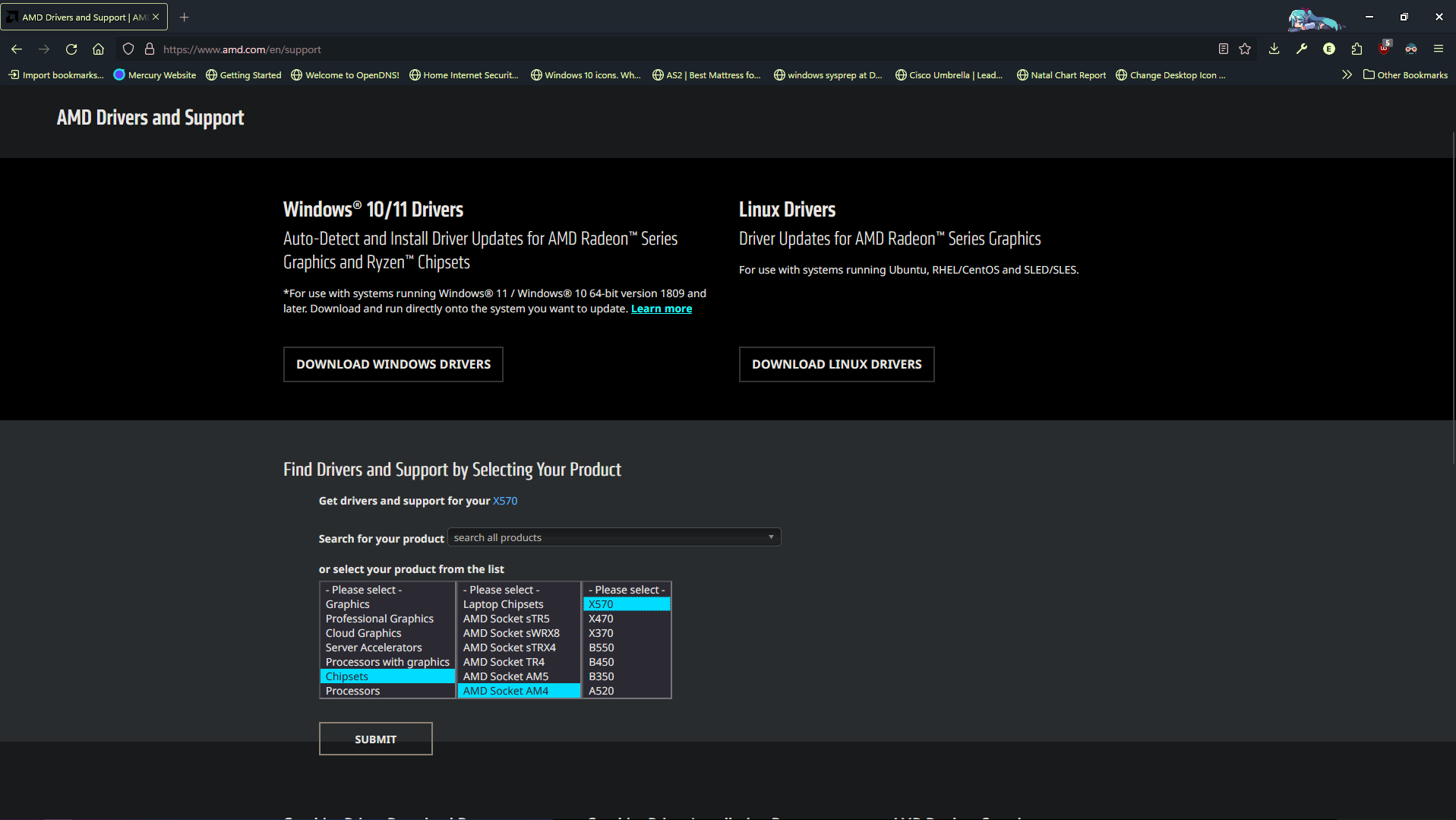Select X570 in chipset list
This screenshot has height=820, width=1456.
coord(627,604)
